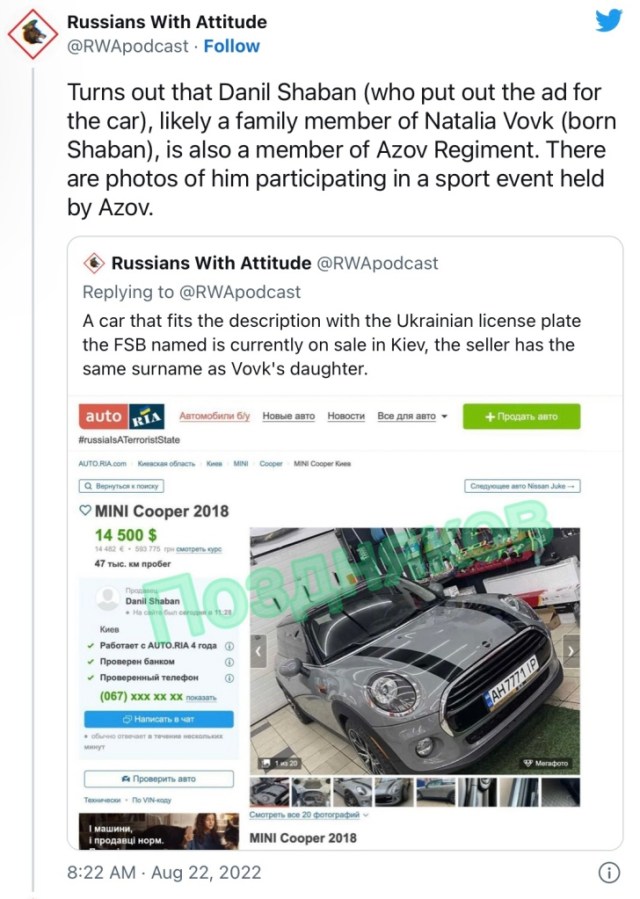This screenshot has width=640, height=899.
Task: Click the Twitter bird logo
Action: (x=608, y=21)
